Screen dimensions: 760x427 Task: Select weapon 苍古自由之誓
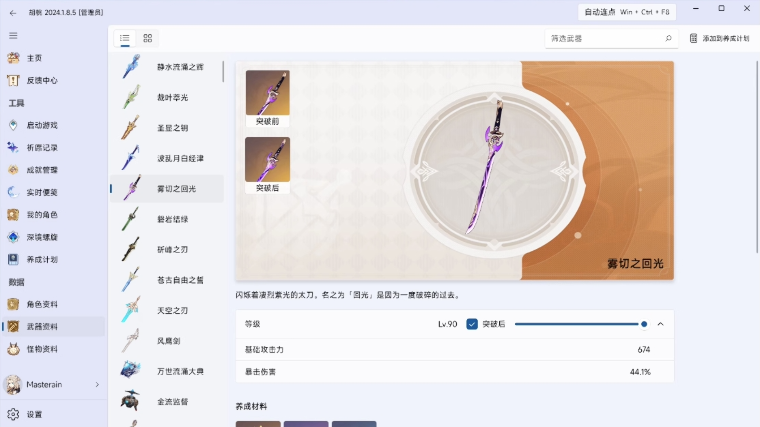(167, 280)
